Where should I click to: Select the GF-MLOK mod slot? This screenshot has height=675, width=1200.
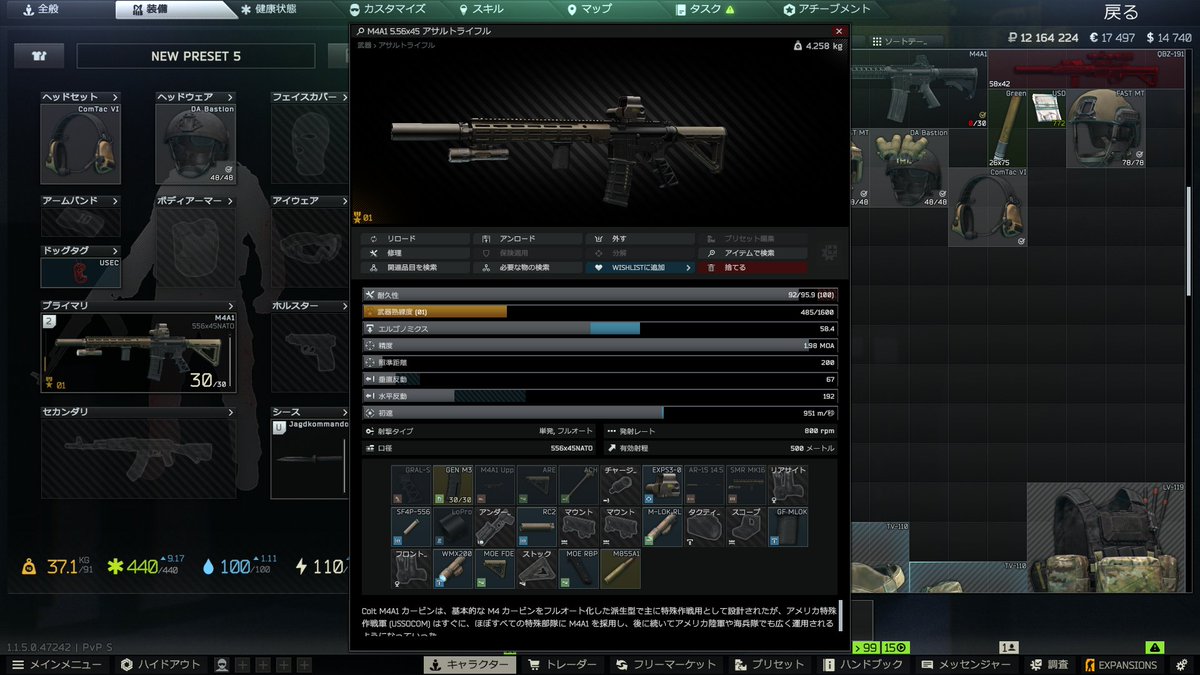click(x=788, y=526)
